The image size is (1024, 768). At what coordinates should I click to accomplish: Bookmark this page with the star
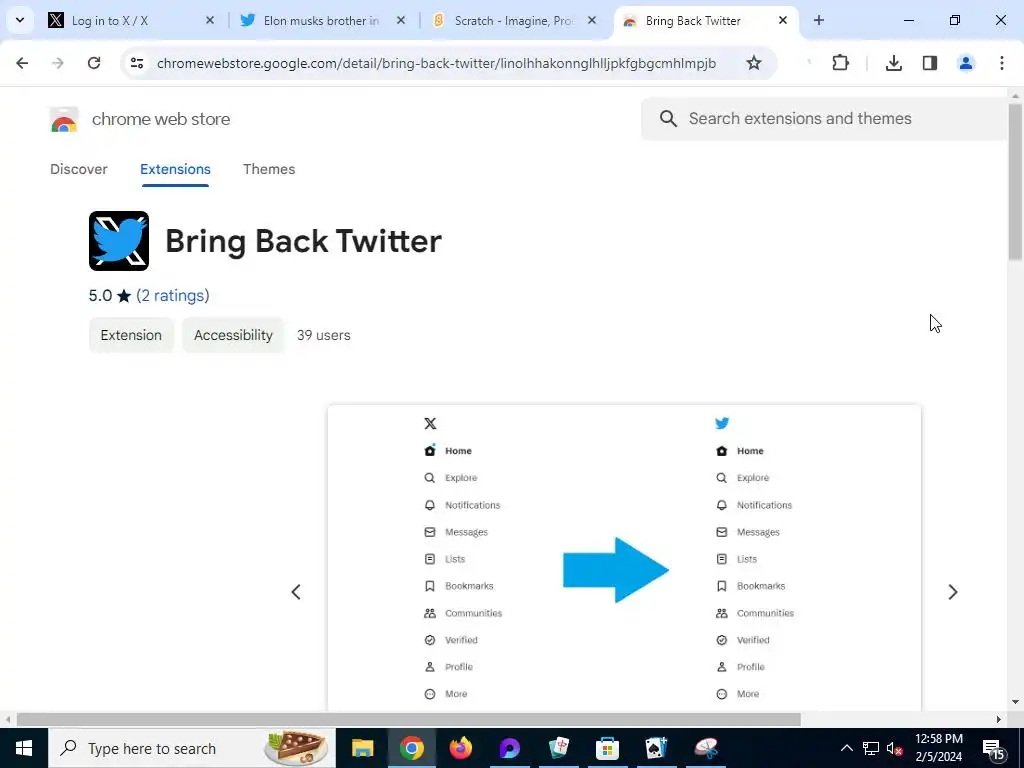pyautogui.click(x=754, y=63)
